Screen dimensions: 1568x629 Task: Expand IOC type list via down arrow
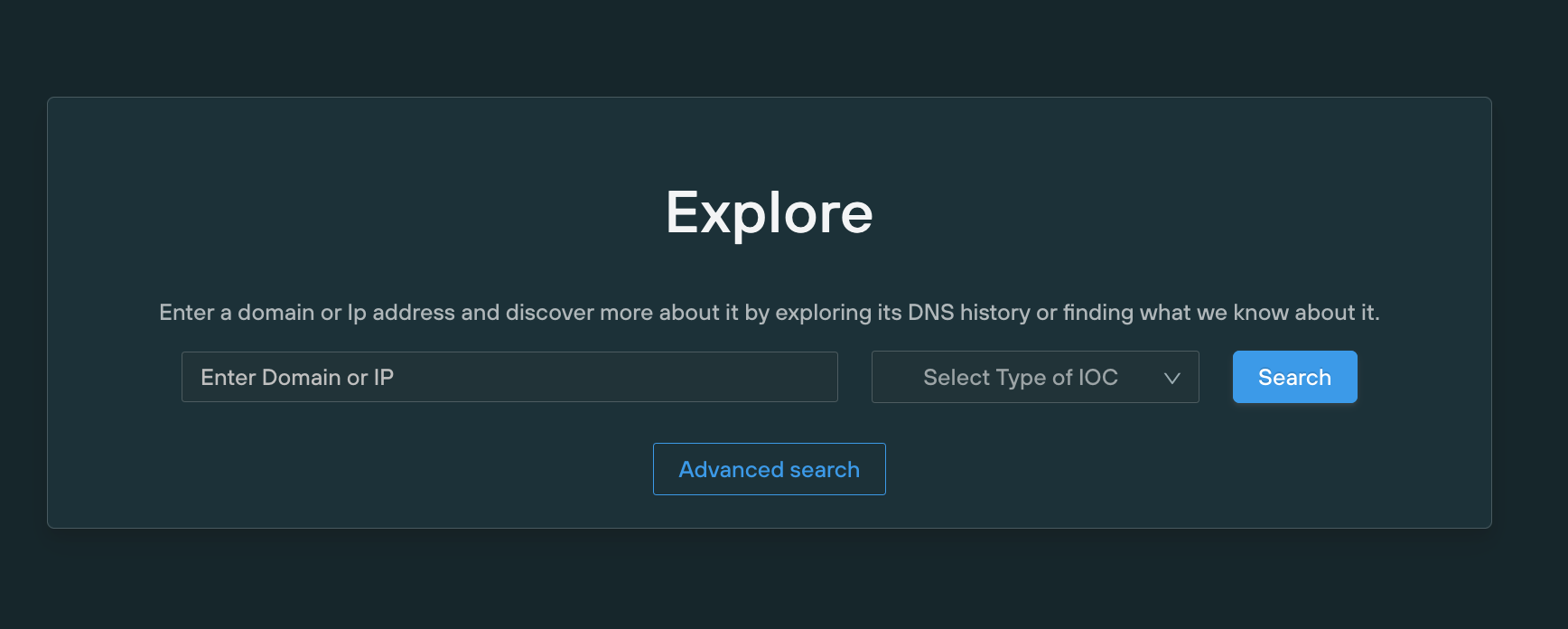1171,378
